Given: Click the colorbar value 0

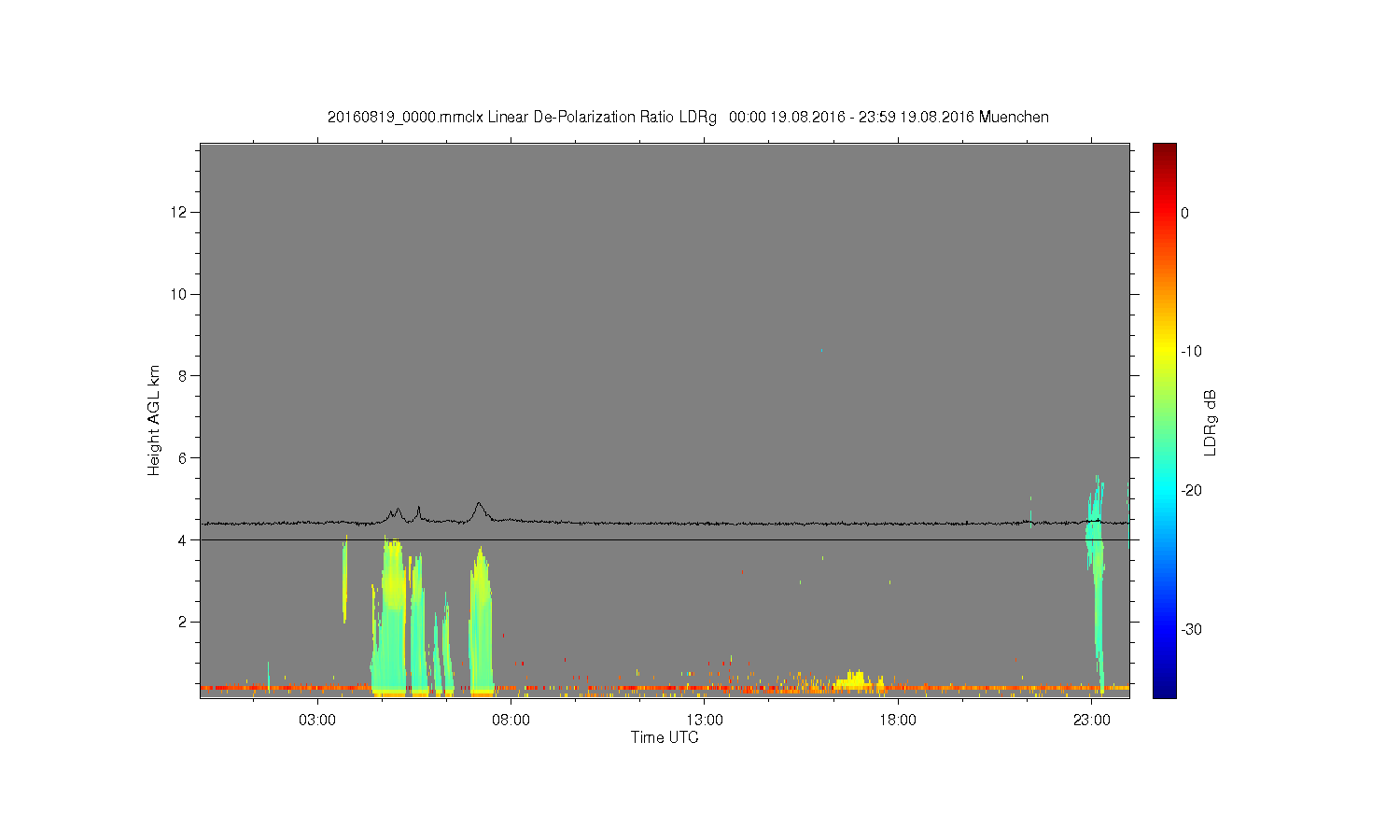Looking at the screenshot, I should tap(1184, 213).
